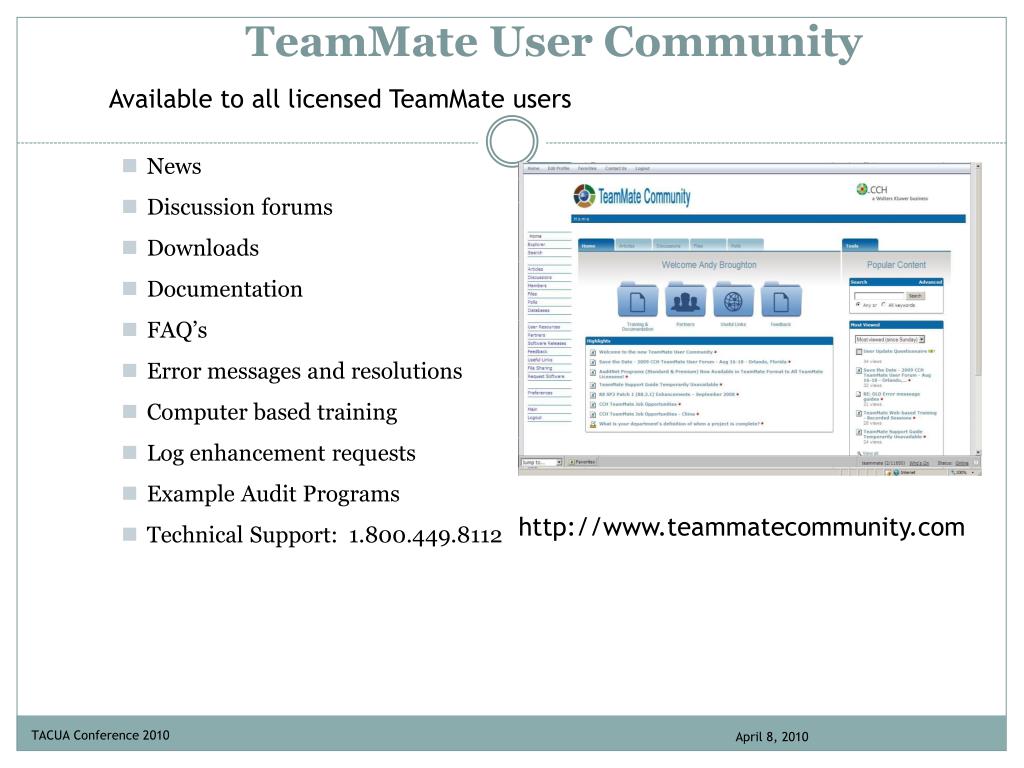Click icon beside User Update Questionnaire
The width and height of the screenshot is (1024, 768).
click(859, 352)
